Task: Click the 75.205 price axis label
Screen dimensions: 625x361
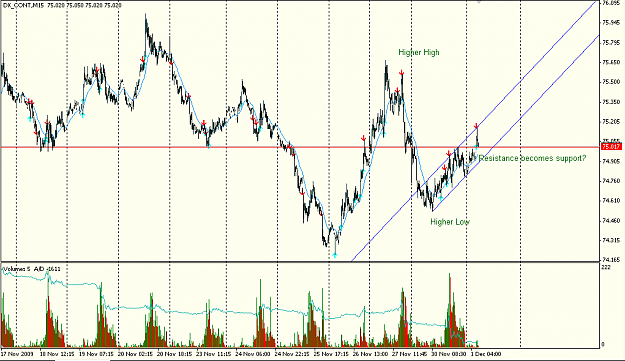Action: click(611, 121)
